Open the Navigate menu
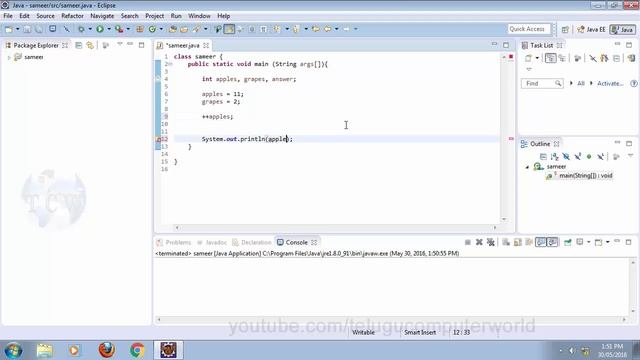This screenshot has width=640, height=360. point(102,16)
